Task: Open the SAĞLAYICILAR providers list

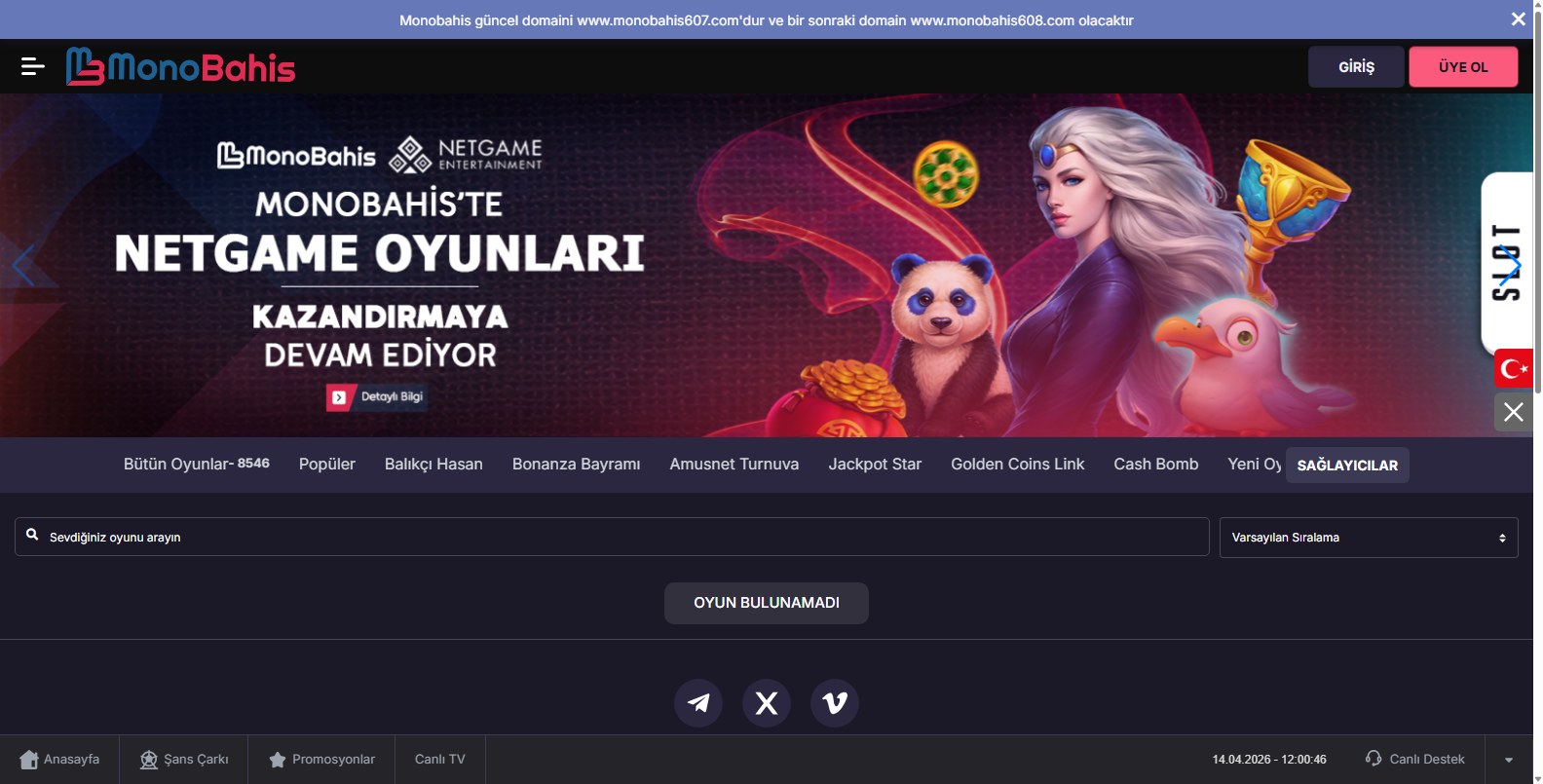Action: tap(1347, 466)
